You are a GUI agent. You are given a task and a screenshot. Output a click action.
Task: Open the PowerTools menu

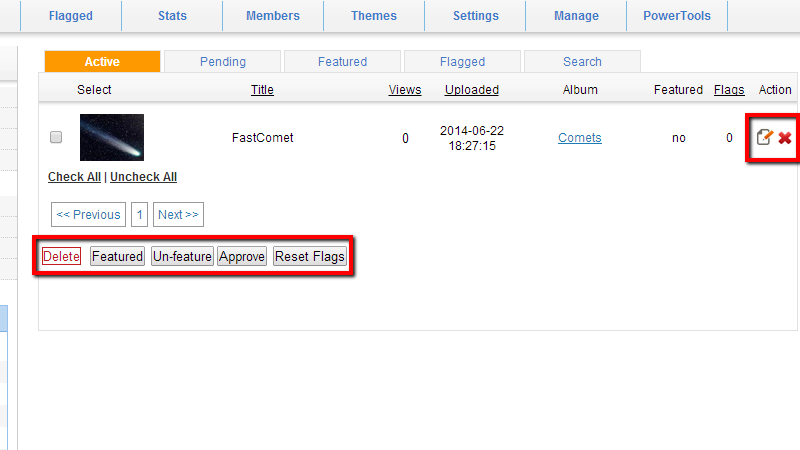677,16
